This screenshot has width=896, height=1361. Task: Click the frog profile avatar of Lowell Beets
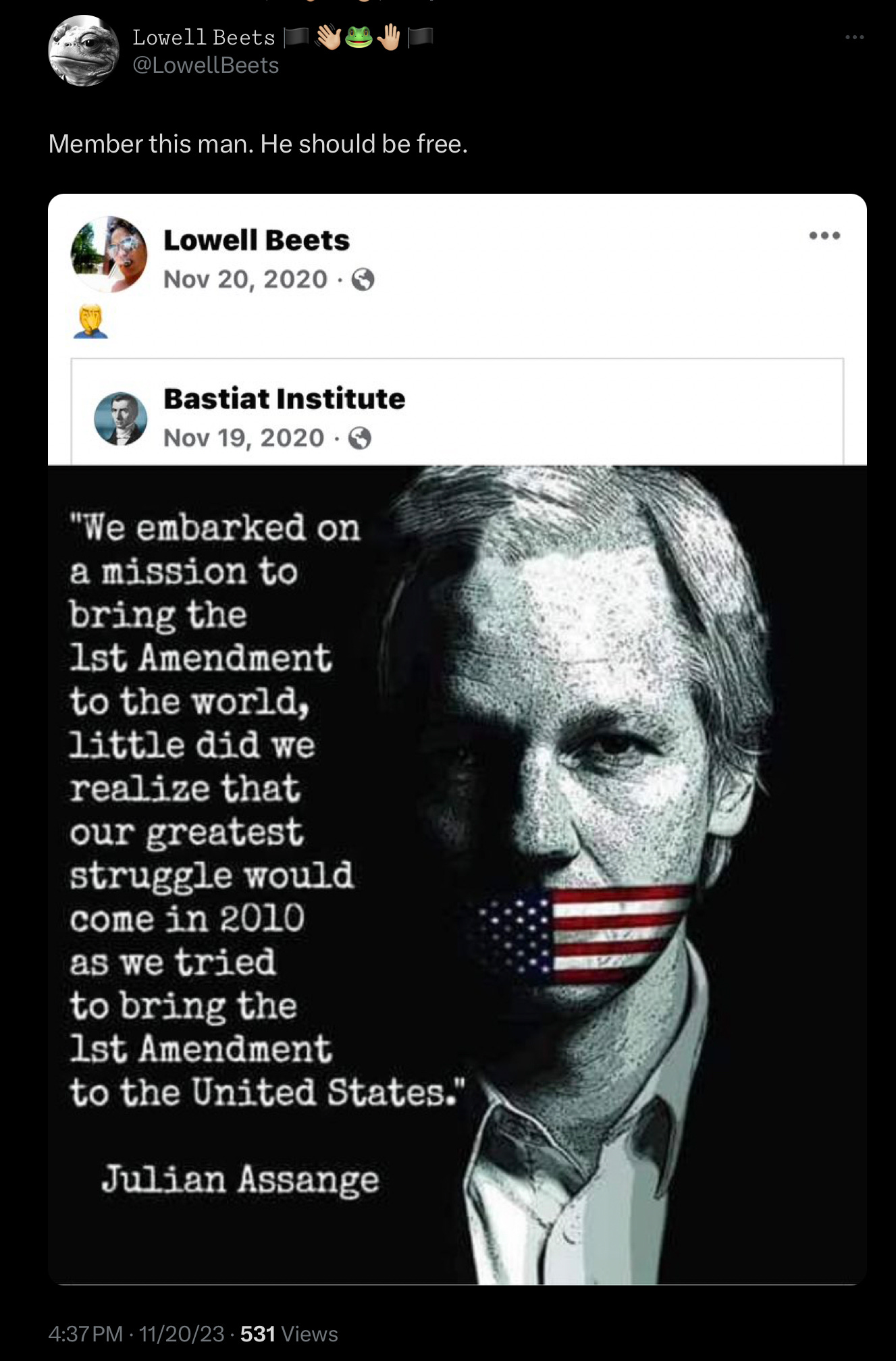84,51
